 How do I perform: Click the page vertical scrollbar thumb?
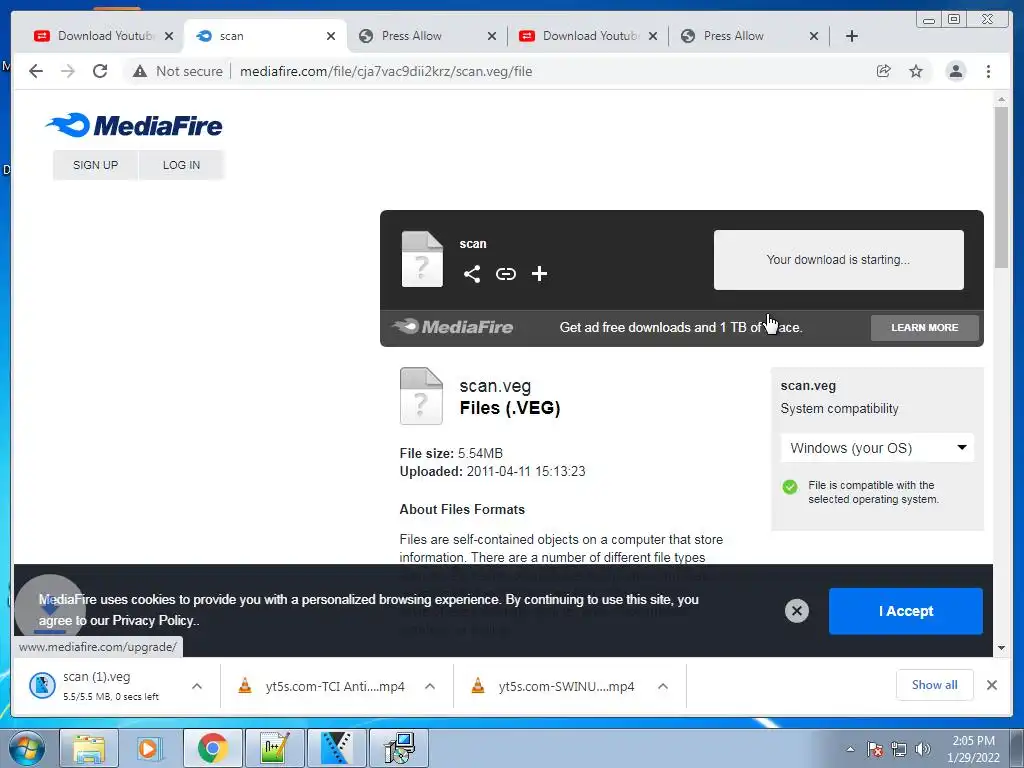[x=1001, y=187]
